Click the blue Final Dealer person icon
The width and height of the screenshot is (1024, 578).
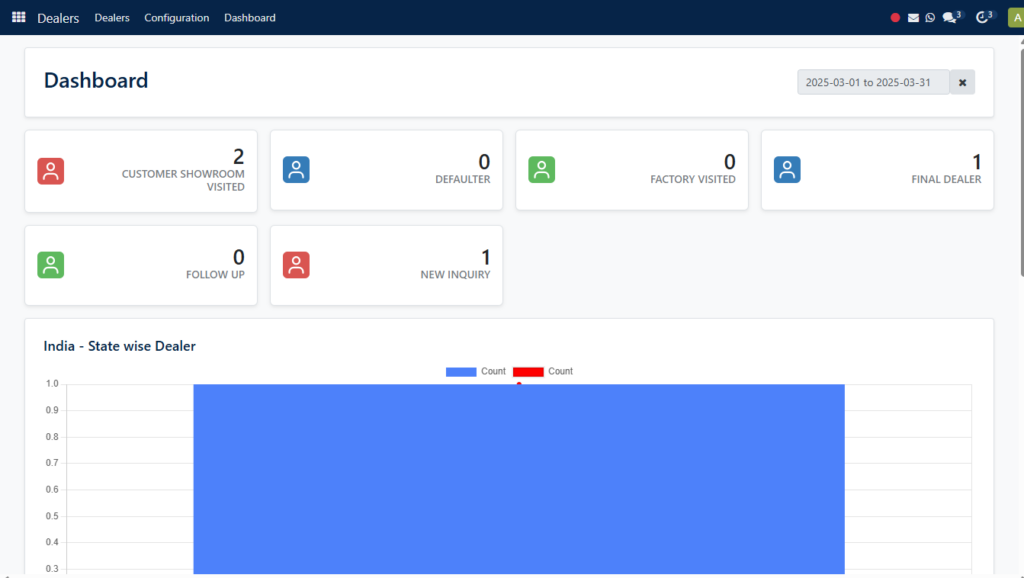787,170
